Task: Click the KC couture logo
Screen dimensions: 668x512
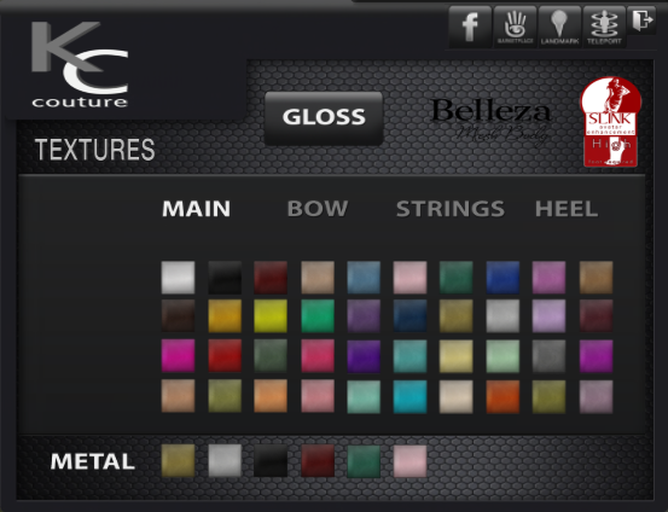Action: tap(80, 64)
